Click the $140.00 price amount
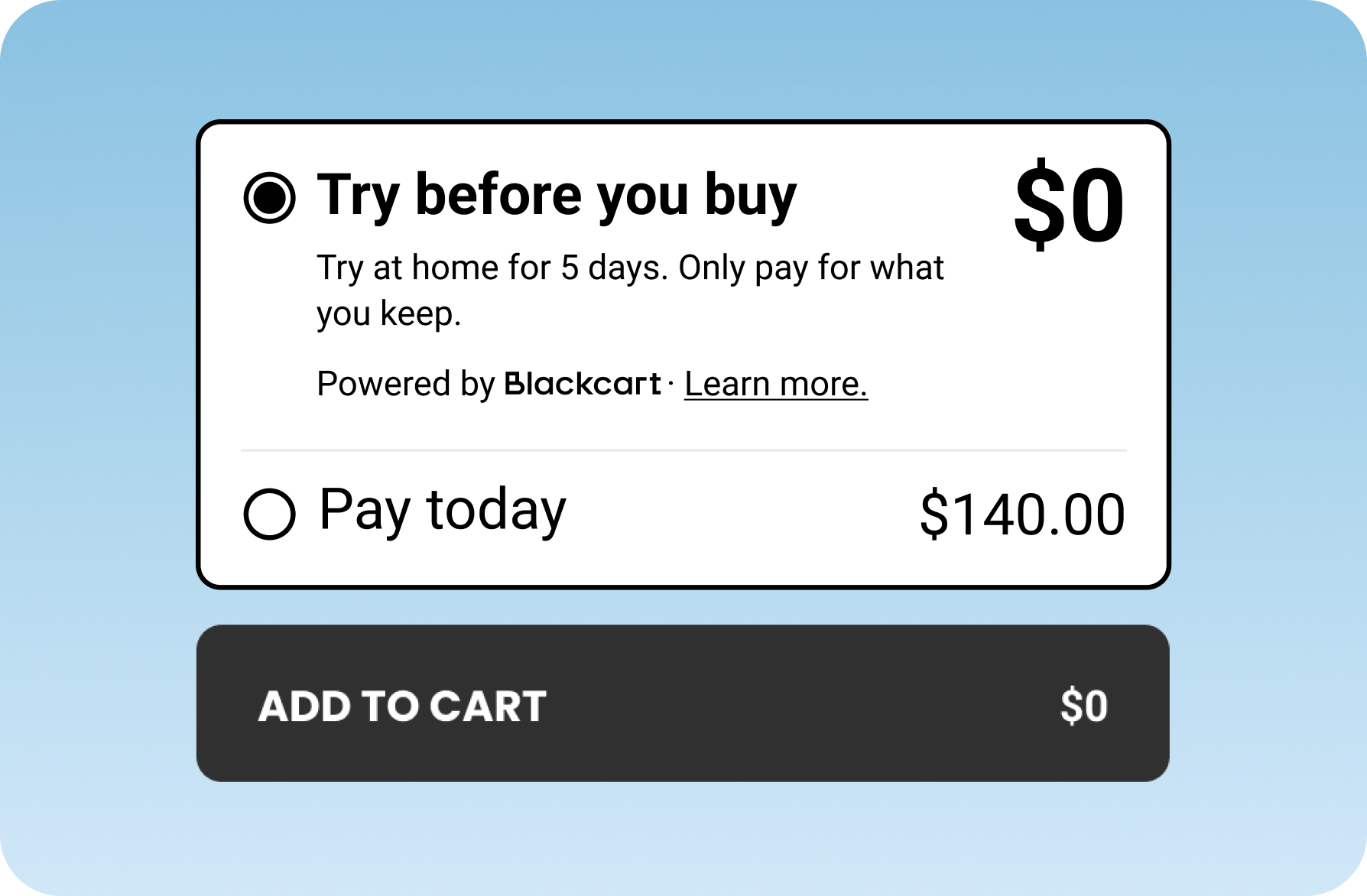Screen dimensions: 1367x896 1022,515
